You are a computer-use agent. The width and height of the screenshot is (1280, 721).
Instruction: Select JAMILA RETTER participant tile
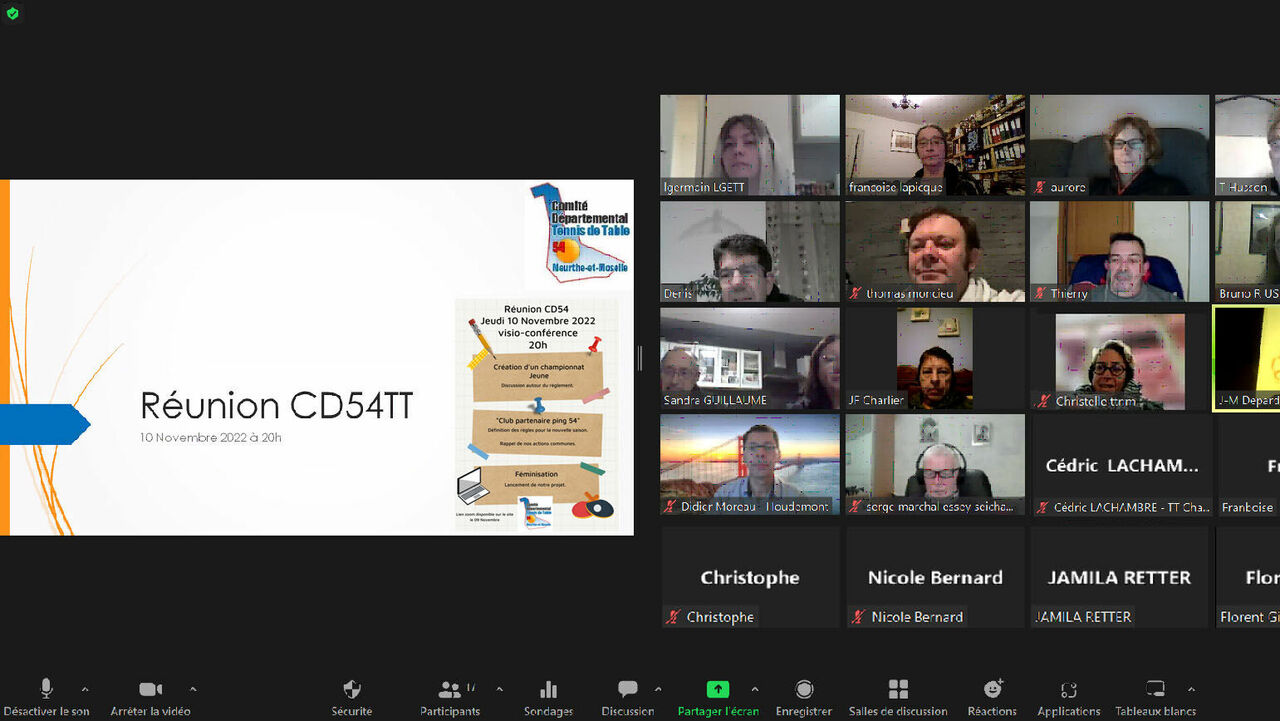pos(1120,577)
